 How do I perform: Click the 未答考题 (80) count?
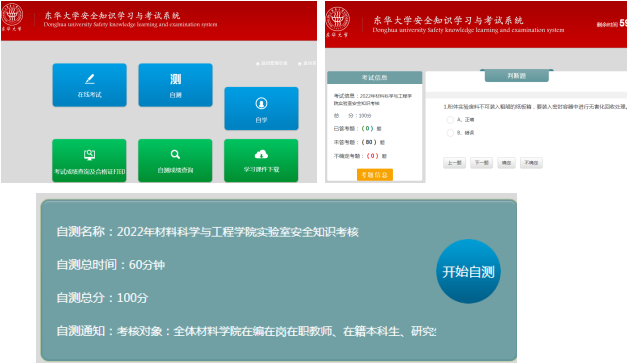tap(369, 142)
